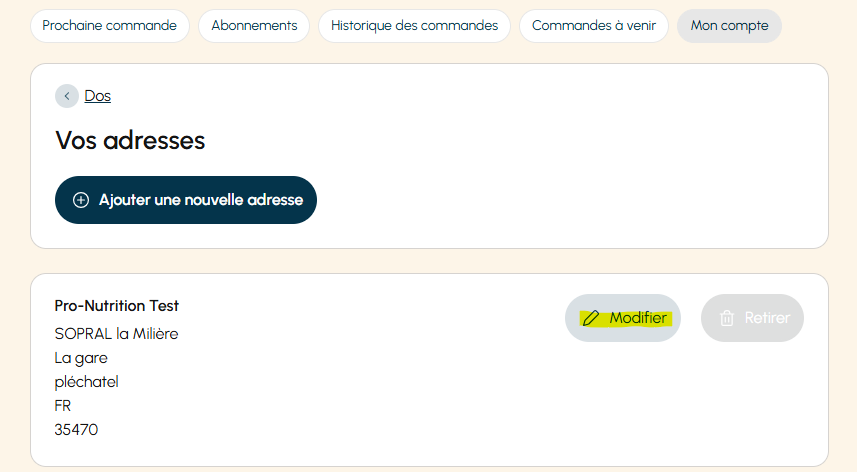This screenshot has width=857, height=472.
Task: Open Historique des commandes tab
Action: (x=414, y=26)
